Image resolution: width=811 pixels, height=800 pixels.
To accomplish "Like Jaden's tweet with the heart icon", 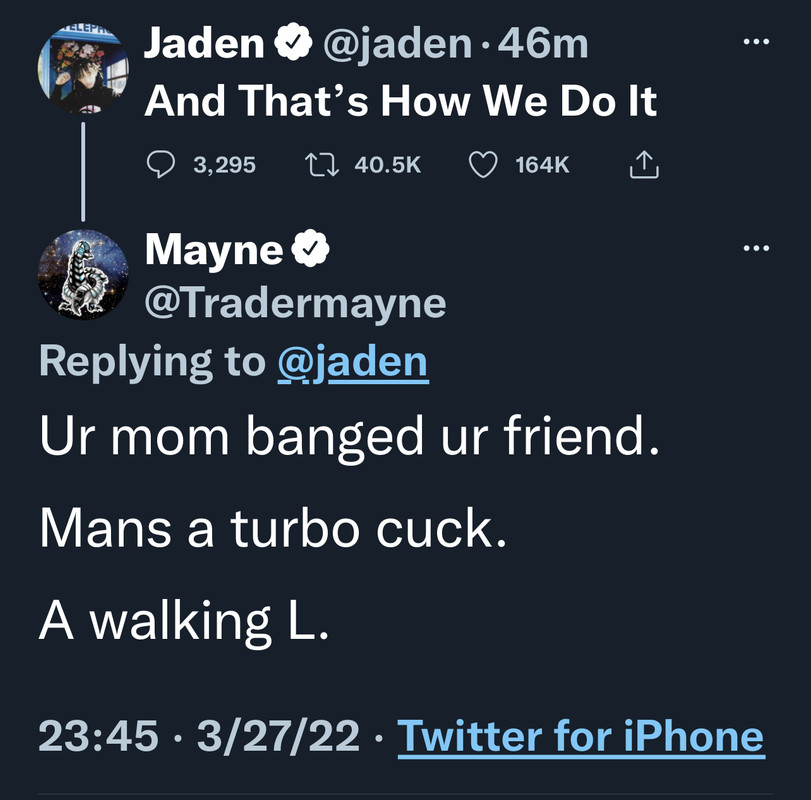I will pos(483,164).
